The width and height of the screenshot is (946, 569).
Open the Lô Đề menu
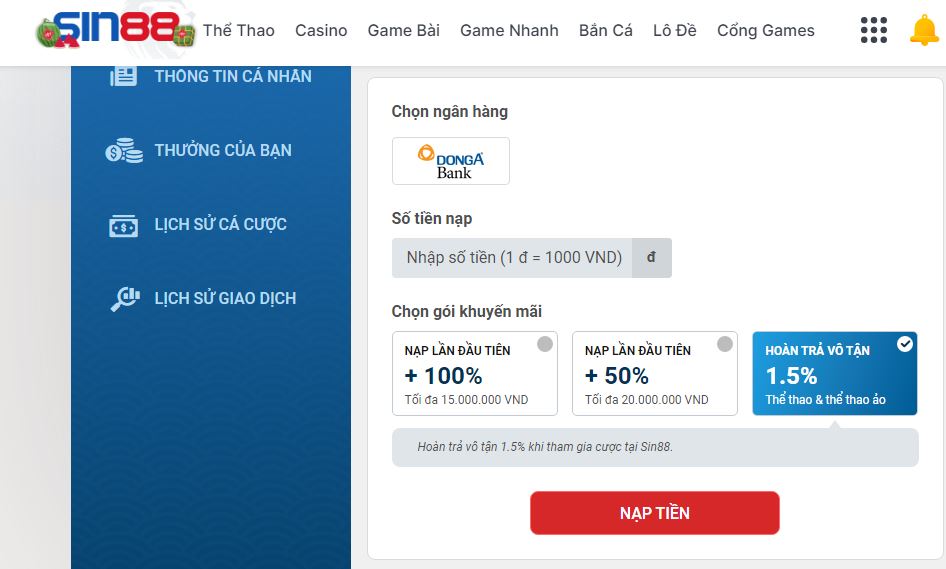[x=675, y=30]
